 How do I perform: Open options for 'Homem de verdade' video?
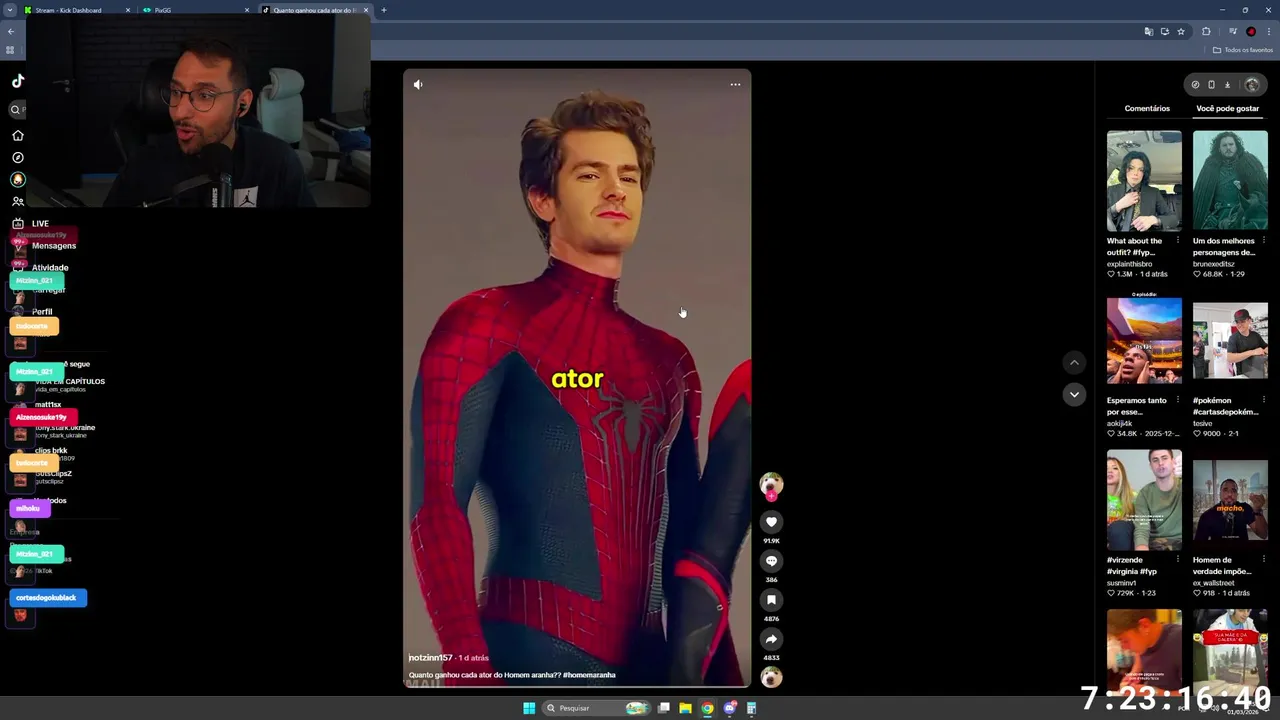coord(1264,560)
